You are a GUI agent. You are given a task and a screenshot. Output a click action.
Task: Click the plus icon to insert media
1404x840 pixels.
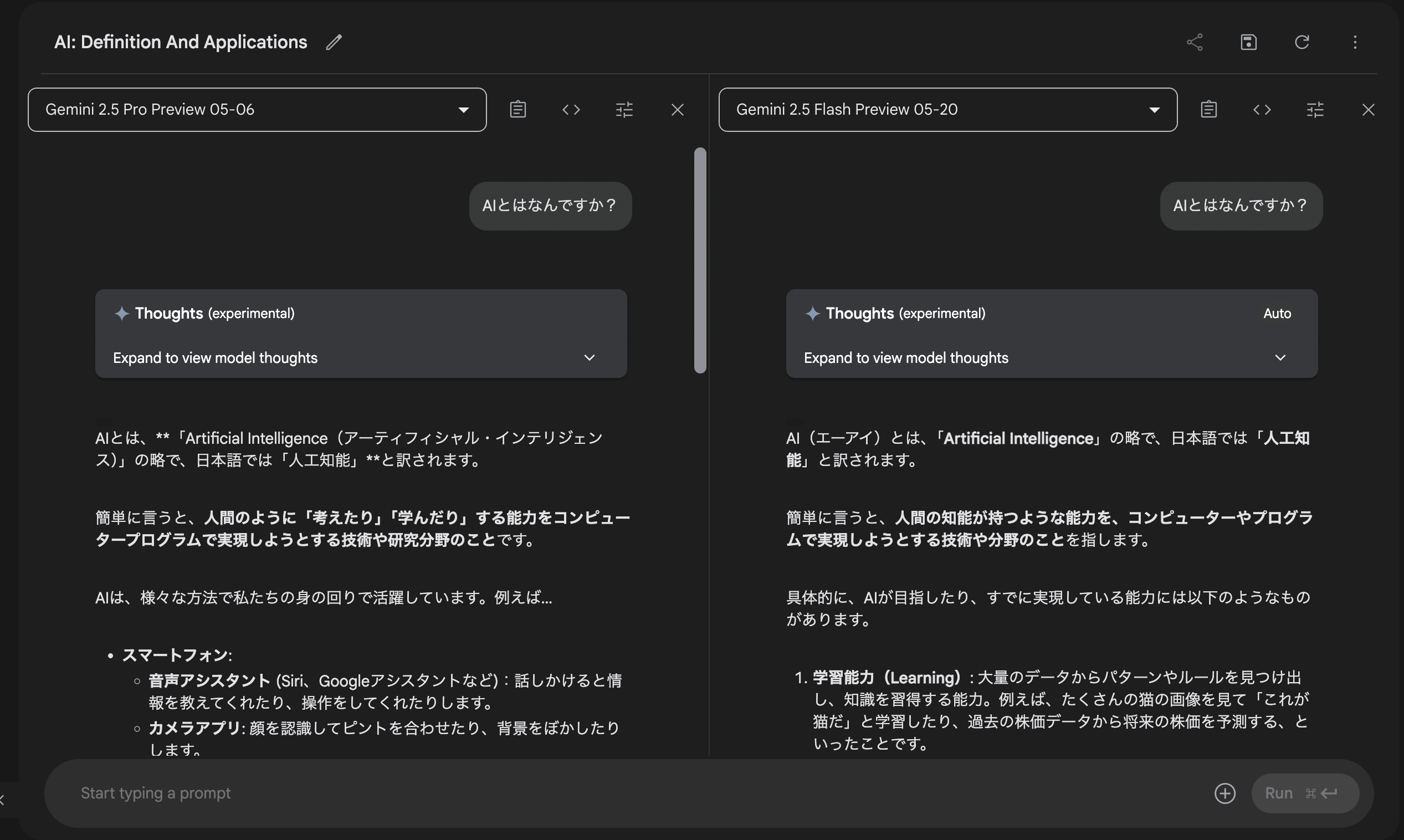coord(1224,793)
